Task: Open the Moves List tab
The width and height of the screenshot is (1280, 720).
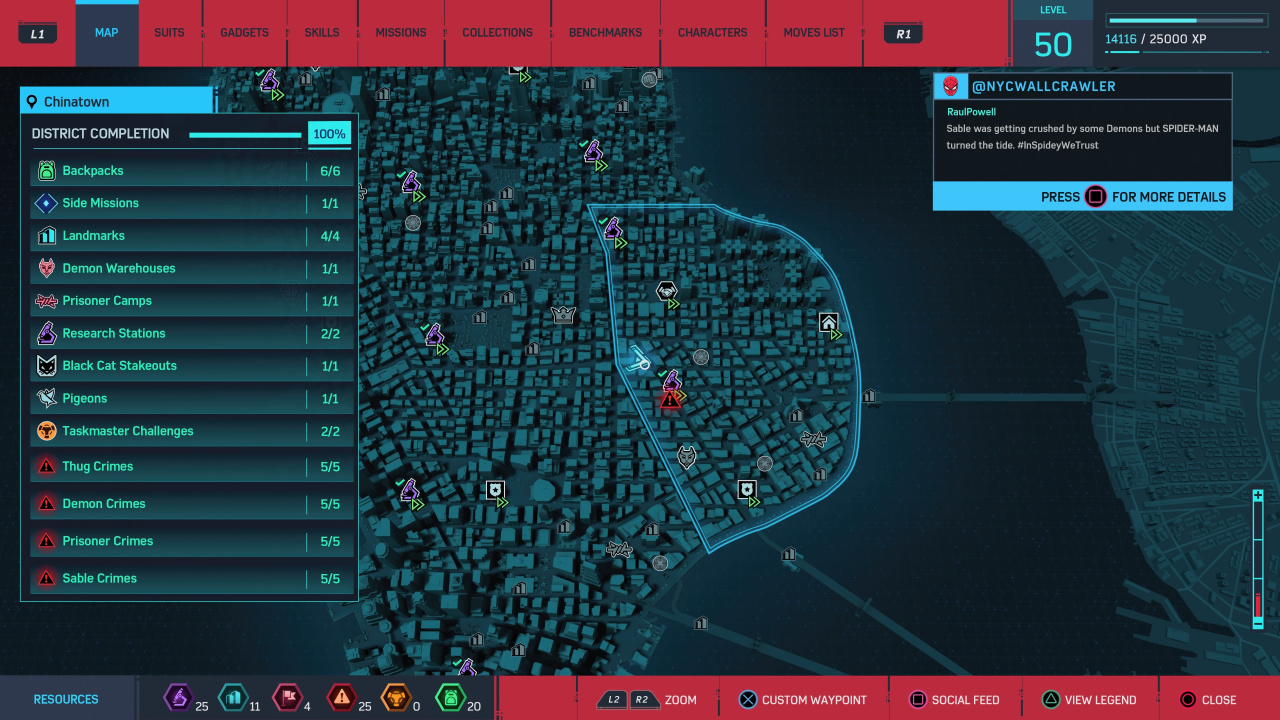Action: (814, 33)
